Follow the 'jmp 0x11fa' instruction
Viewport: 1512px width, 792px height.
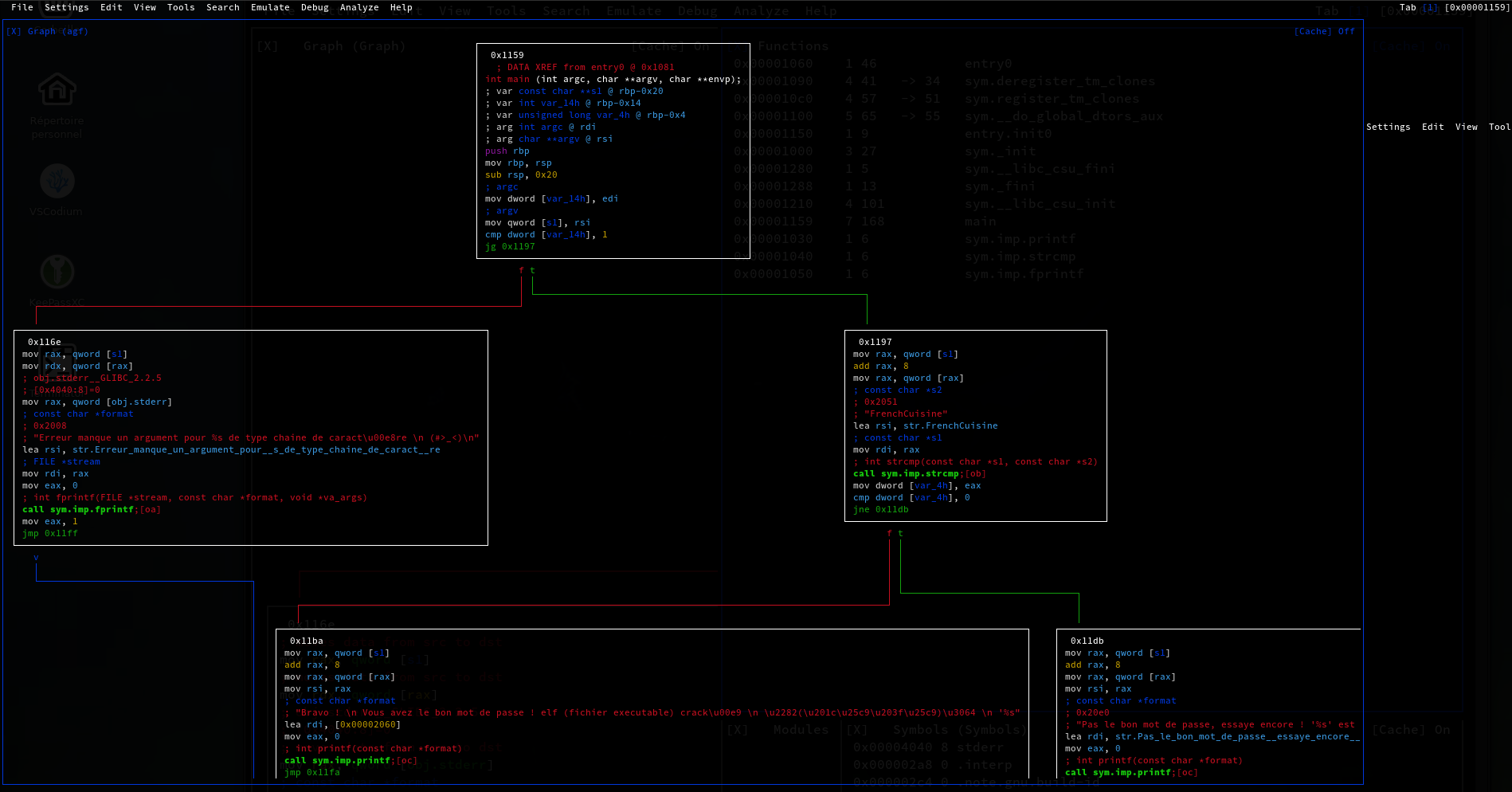pyautogui.click(x=312, y=772)
